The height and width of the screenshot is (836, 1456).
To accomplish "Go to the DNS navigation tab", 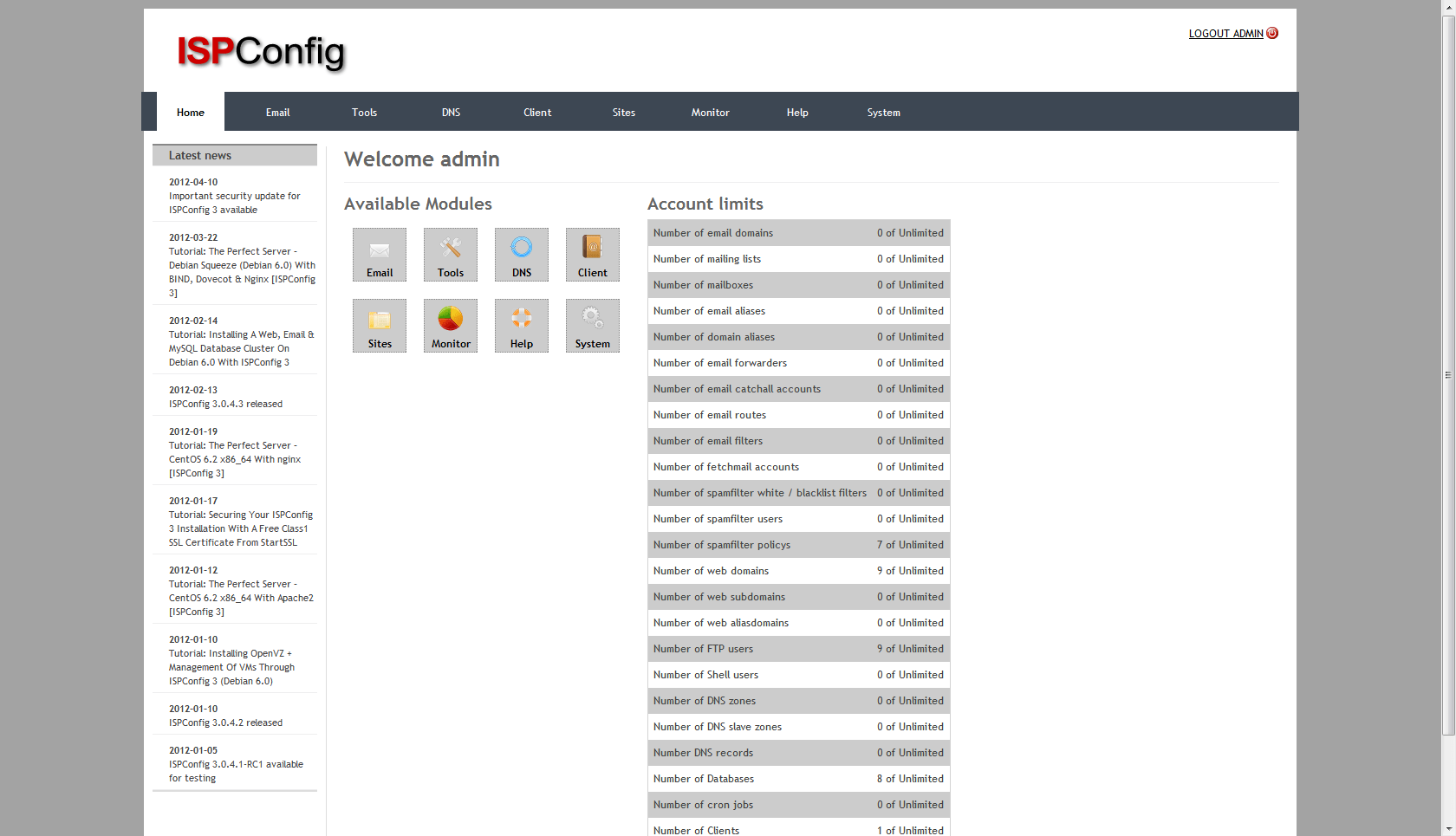I will coord(451,112).
